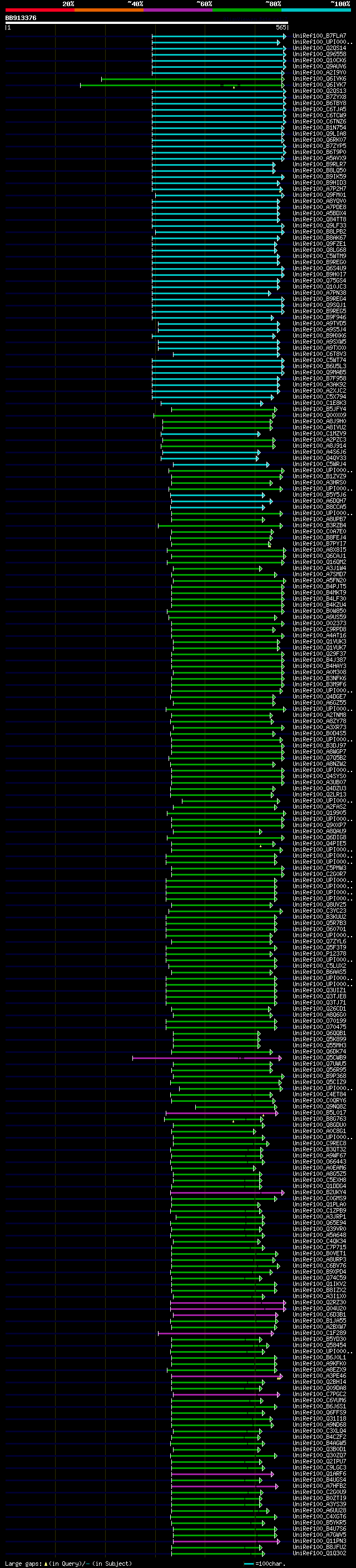
Task: Select the label UniRef100_A7PDE8
Action: tap(319, 207)
